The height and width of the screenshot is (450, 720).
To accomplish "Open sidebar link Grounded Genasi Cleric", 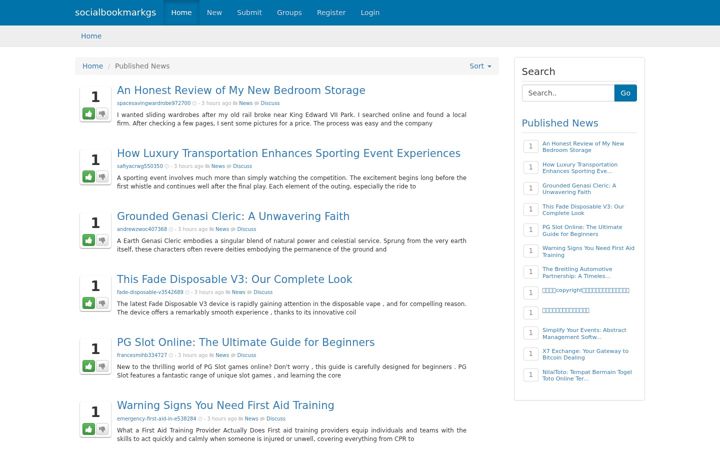I will click(579, 189).
